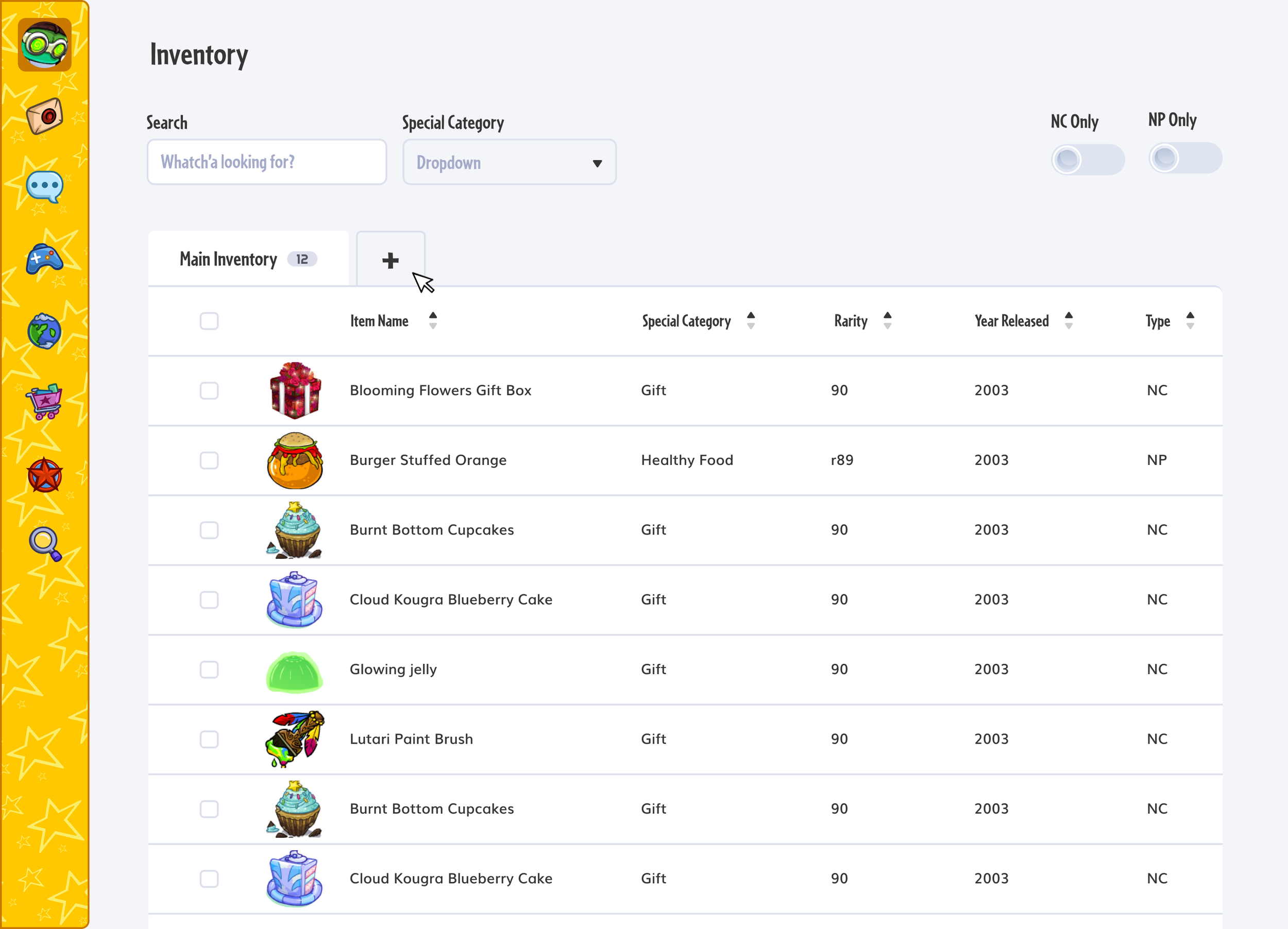Image resolution: width=1288 pixels, height=929 pixels.
Task: Enable the NP Only toggle
Action: tap(1184, 158)
